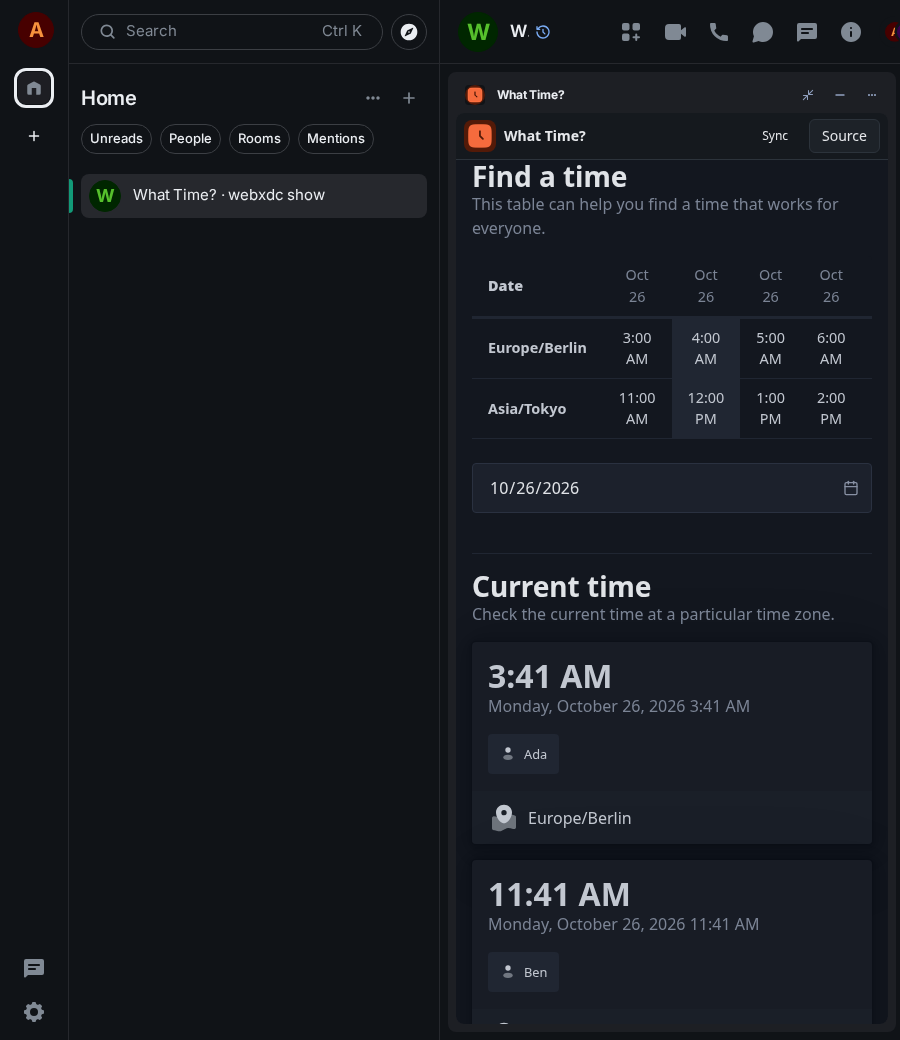The height and width of the screenshot is (1040, 900).
Task: Select the Rooms filter tab
Action: pyautogui.click(x=259, y=139)
